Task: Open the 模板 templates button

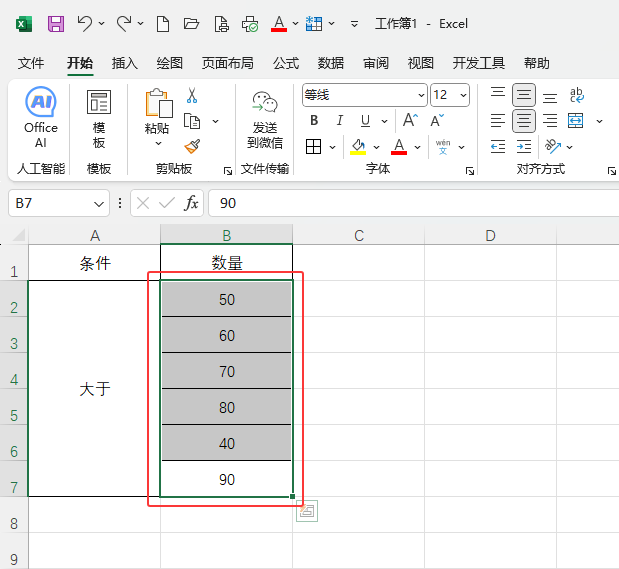Action: point(99,118)
